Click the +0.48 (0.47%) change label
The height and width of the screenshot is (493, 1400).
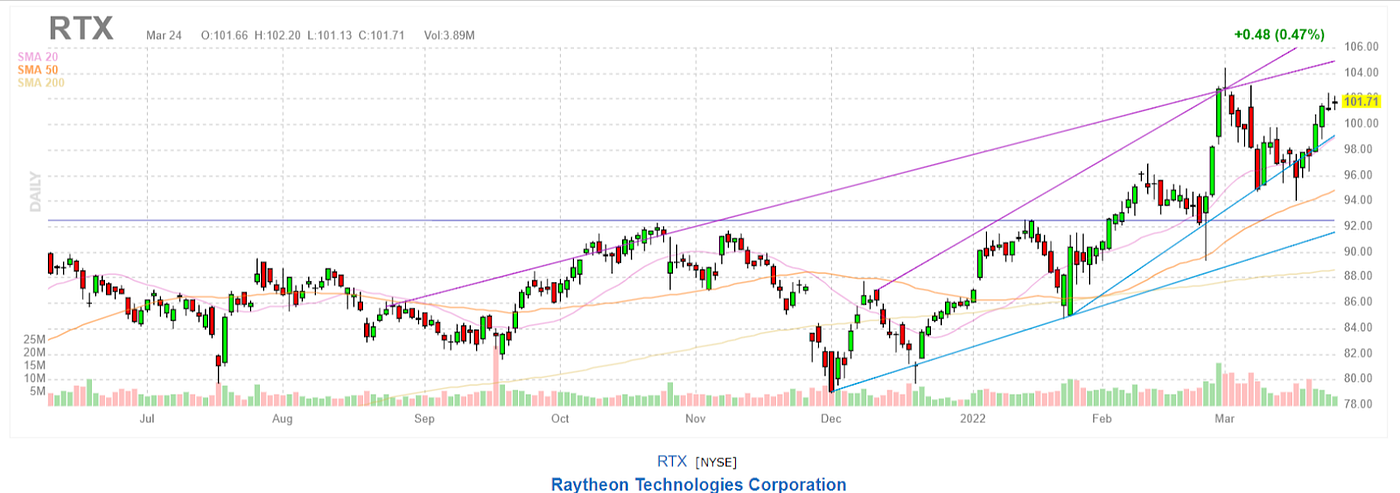[1279, 34]
